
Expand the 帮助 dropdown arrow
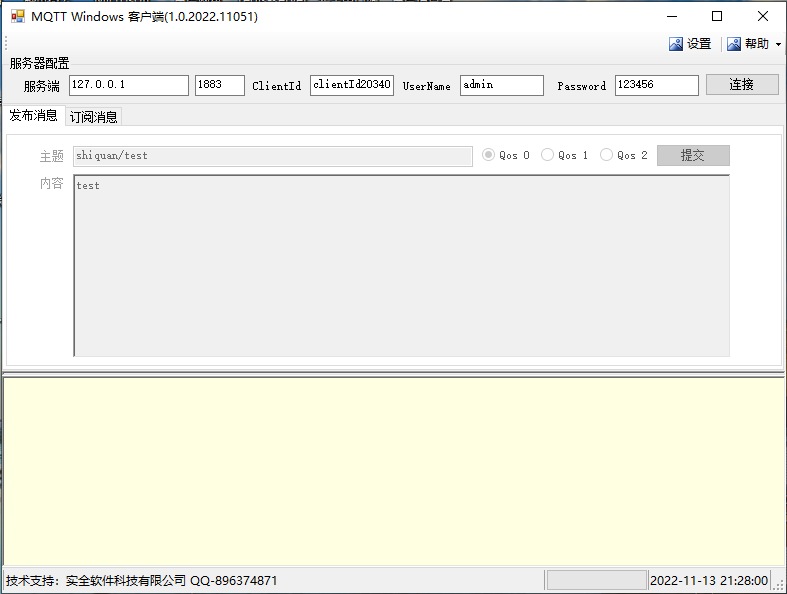pos(778,45)
